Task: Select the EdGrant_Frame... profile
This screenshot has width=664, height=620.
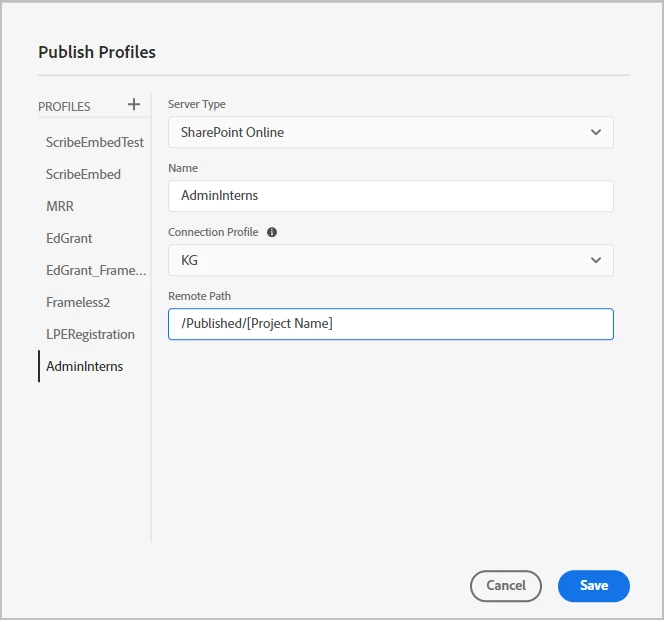Action: click(96, 270)
